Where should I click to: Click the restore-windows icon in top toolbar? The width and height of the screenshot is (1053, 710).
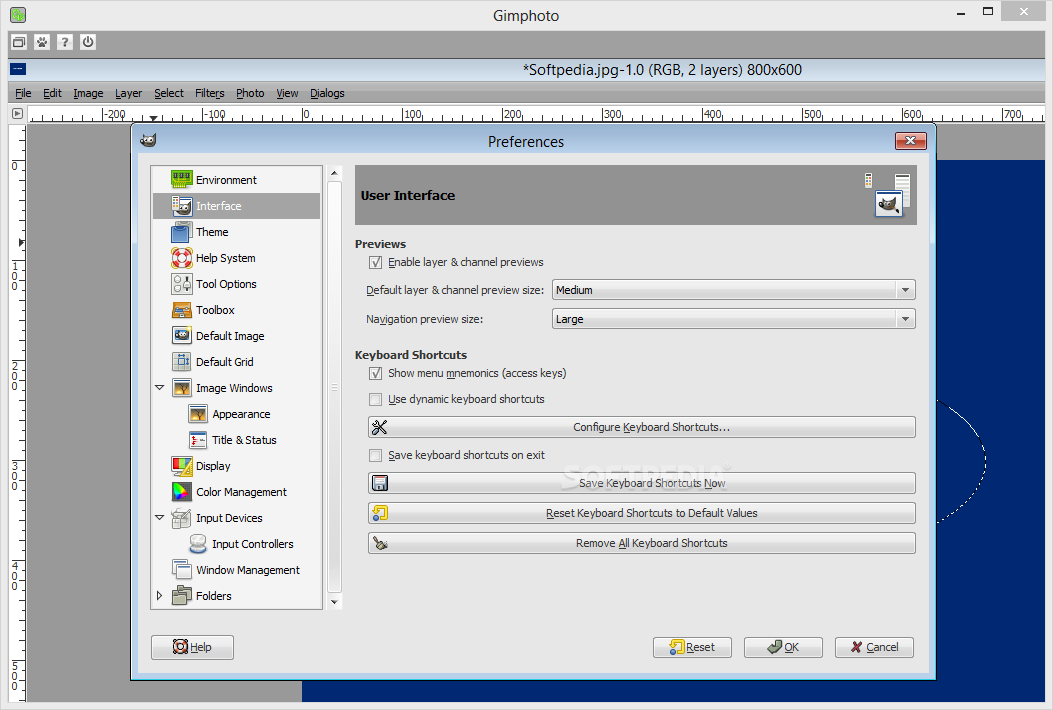coord(19,42)
